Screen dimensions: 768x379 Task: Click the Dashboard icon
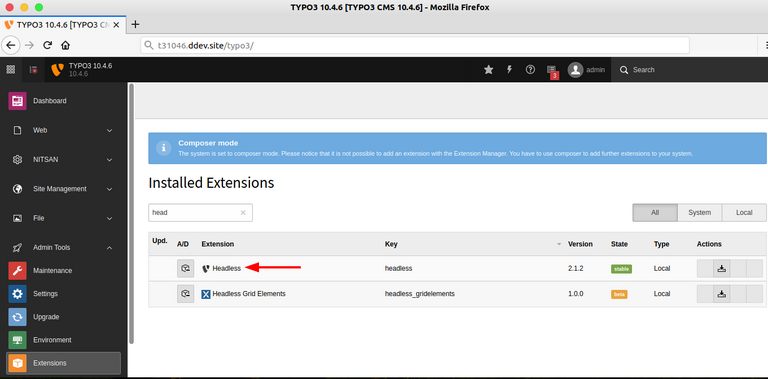(x=17, y=101)
